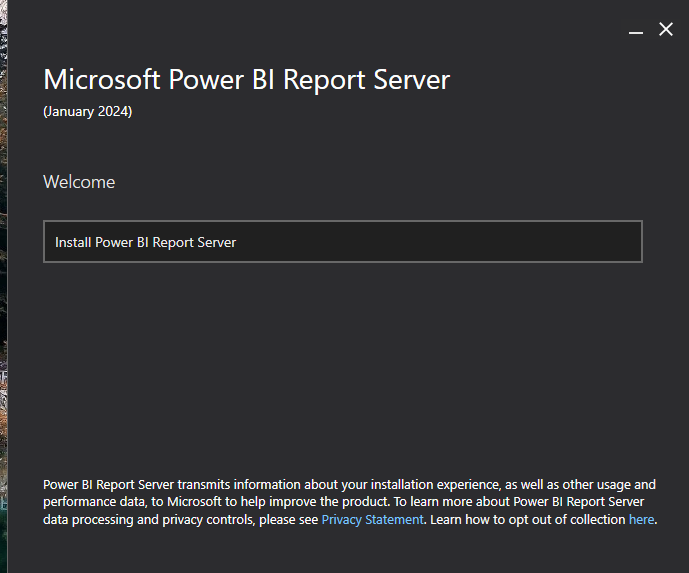Click the 'Welcome' heading
689x573 pixels.
click(79, 182)
